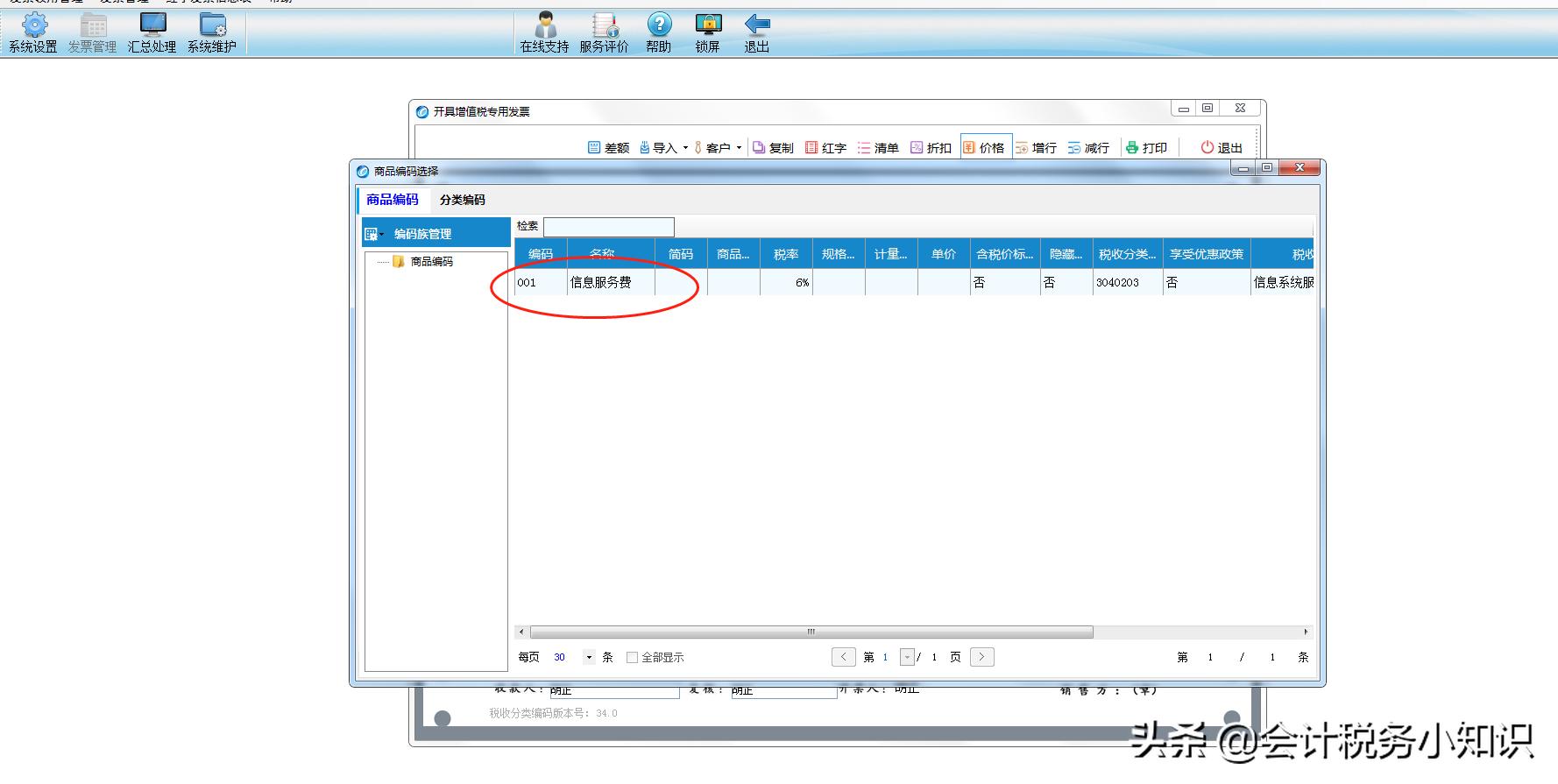Screen dimensions: 1558x784
Task: Click the scrollbar right arrow in grid
Action: [1306, 632]
